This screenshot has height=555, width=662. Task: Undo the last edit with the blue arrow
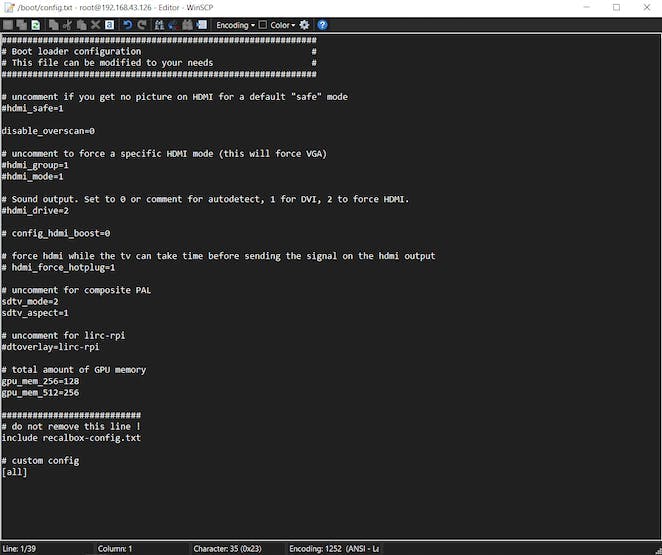click(x=128, y=25)
